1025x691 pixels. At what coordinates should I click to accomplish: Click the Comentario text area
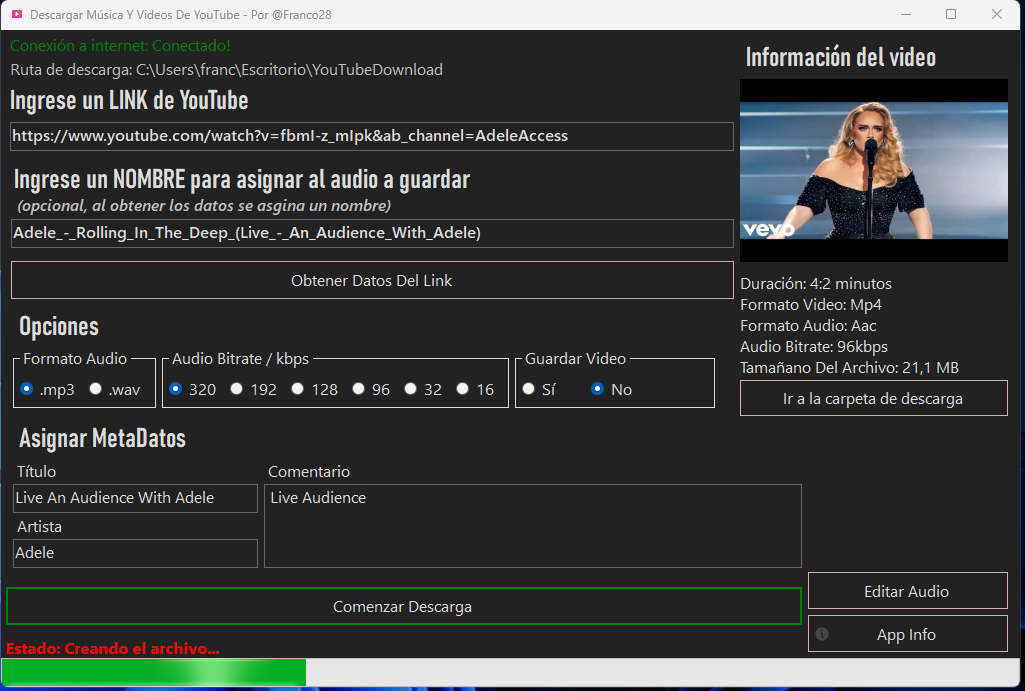point(533,526)
